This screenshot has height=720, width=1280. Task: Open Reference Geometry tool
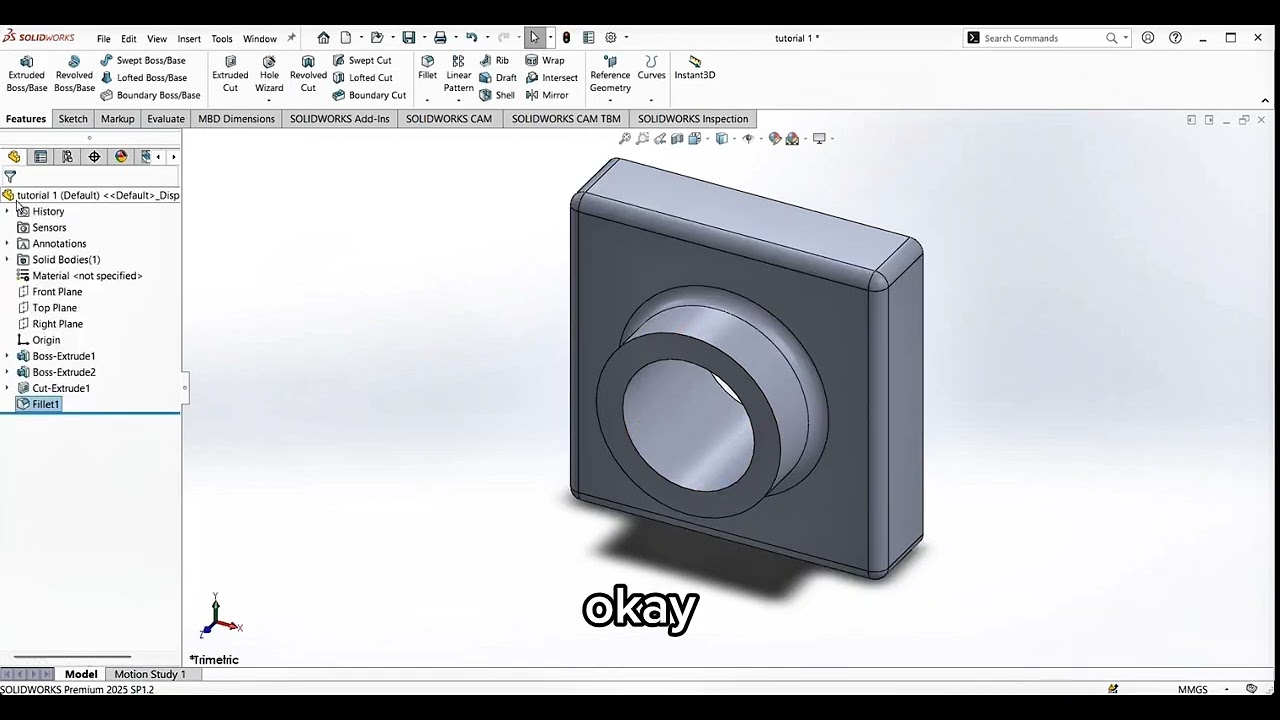[x=610, y=75]
